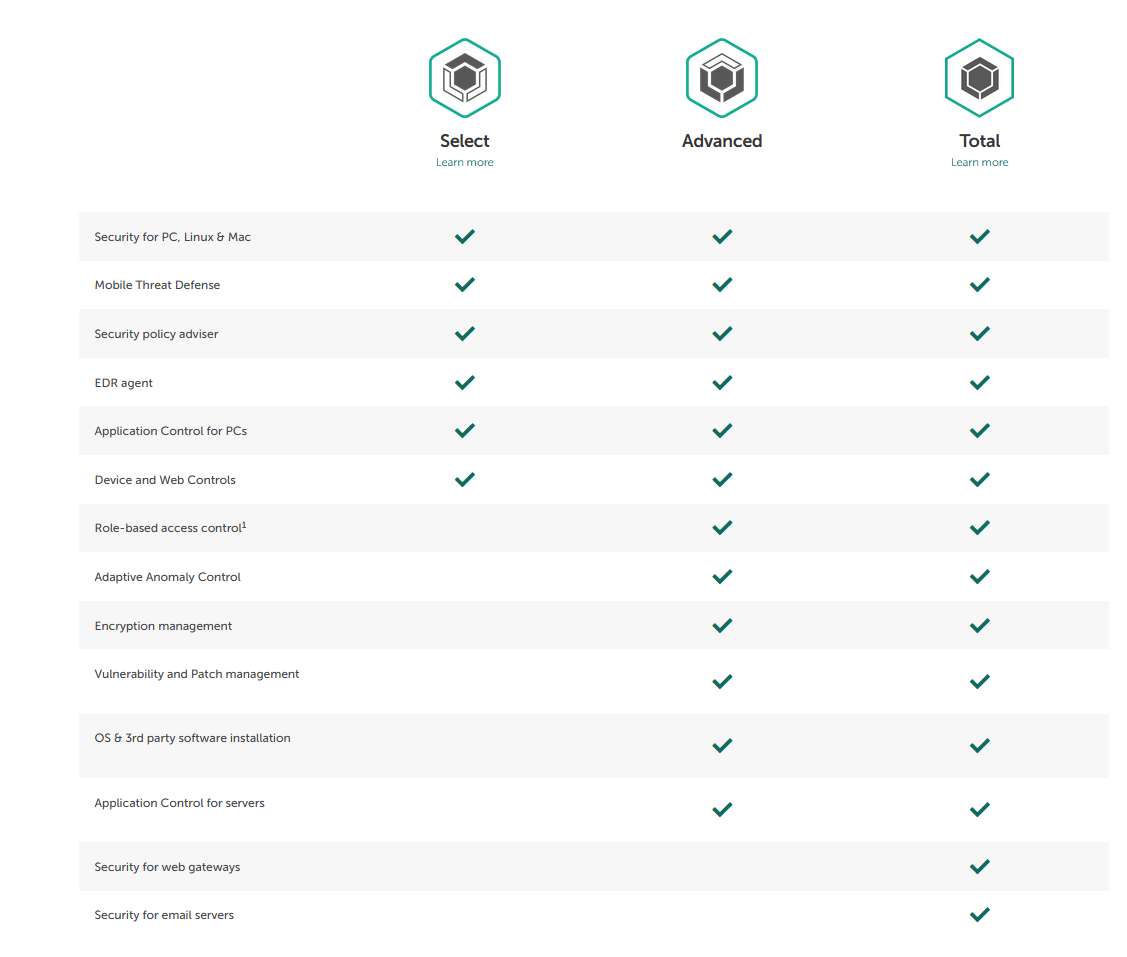Click the Role-based access control footnote label
The image size is (1127, 957).
click(x=170, y=528)
